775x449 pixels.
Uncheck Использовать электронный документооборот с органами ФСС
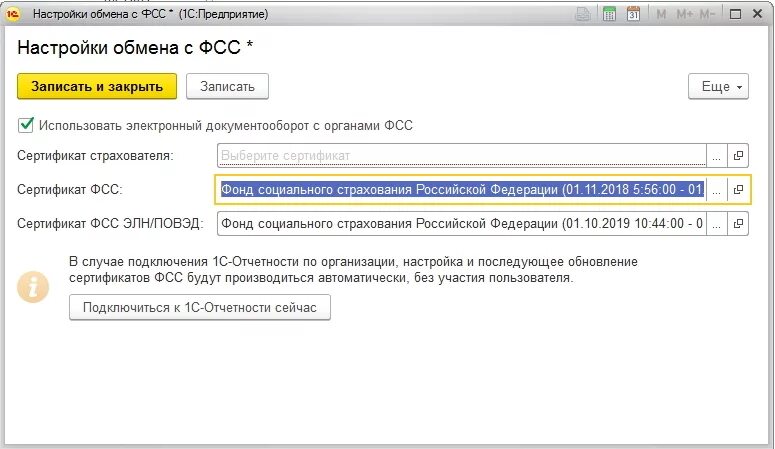(x=25, y=125)
